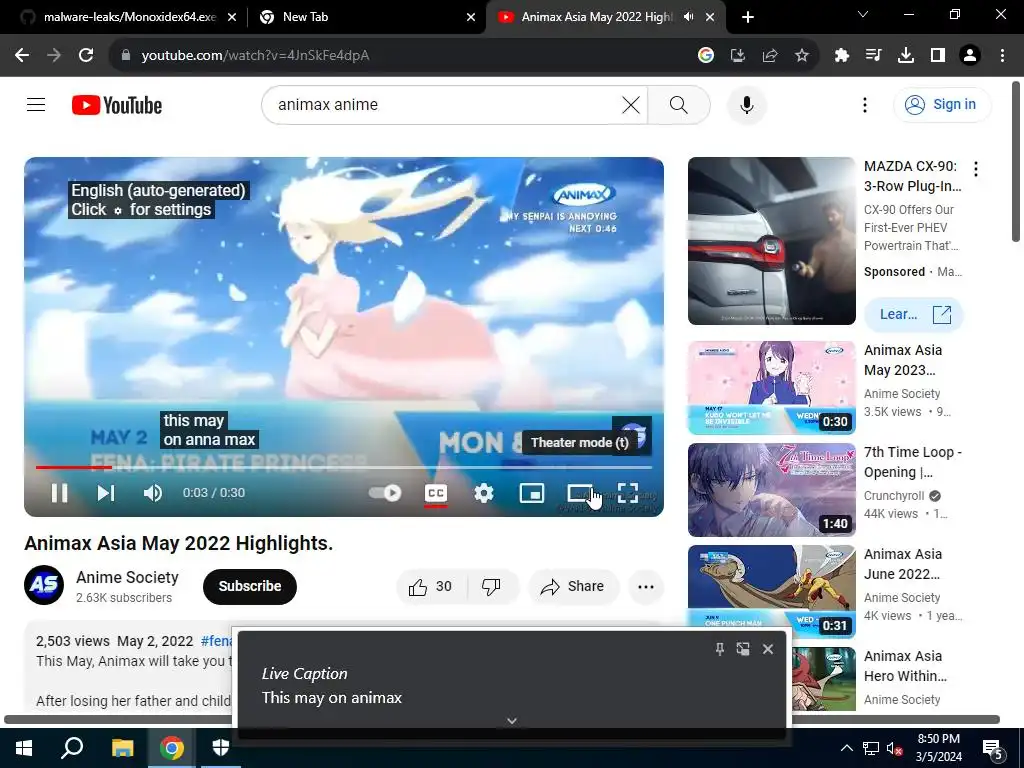Image resolution: width=1024 pixels, height=768 pixels.
Task: Bookmark this tab star
Action: pos(802,56)
